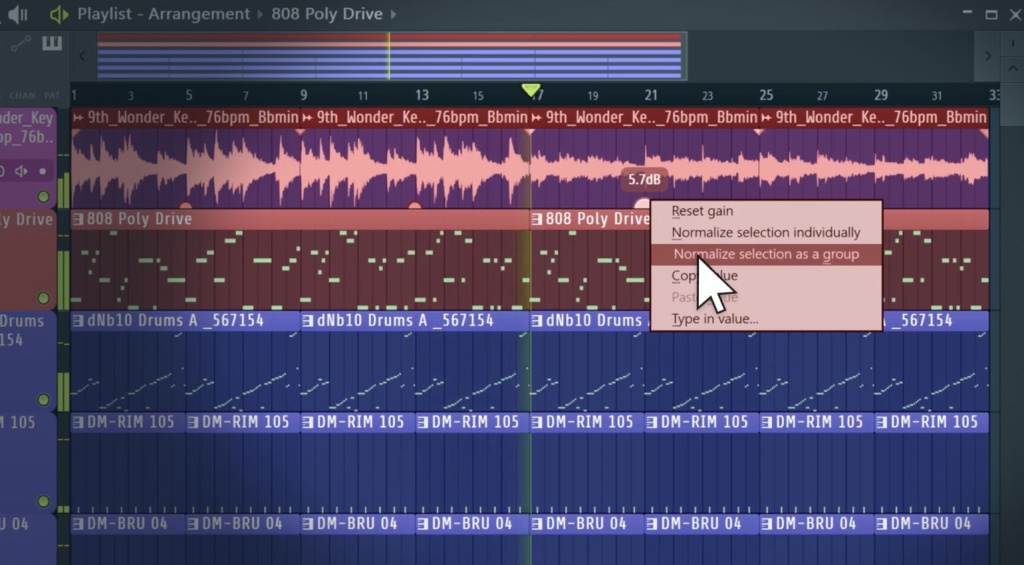
Task: Click the record dot on 9th Wonder track header
Action: coord(43,171)
